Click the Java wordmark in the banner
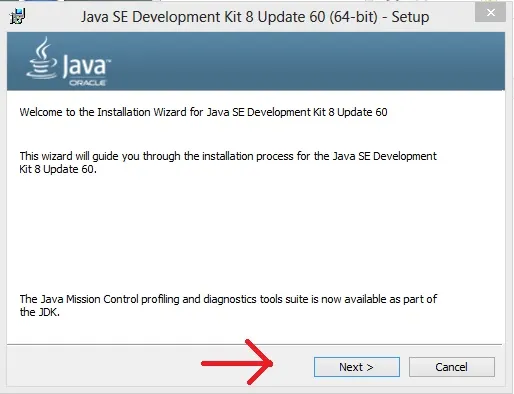This screenshot has width=514, height=394. pos(87,66)
